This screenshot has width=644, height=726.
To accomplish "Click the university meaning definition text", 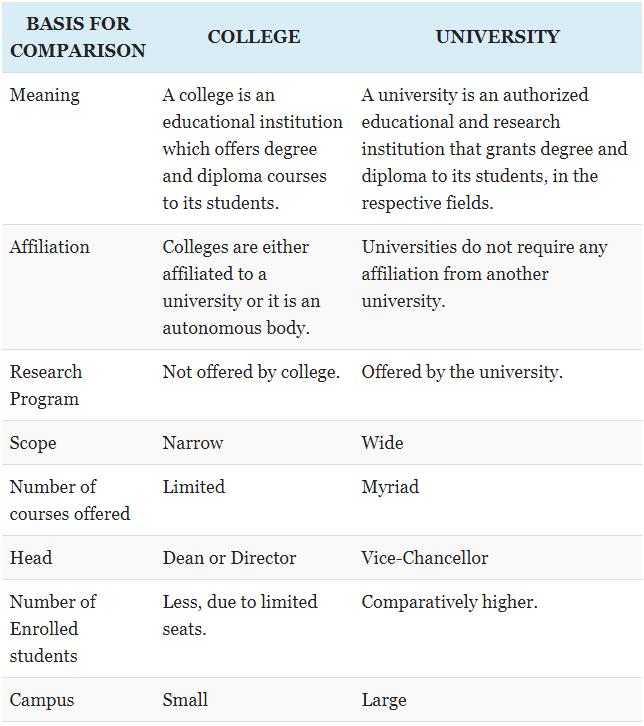I will (494, 149).
